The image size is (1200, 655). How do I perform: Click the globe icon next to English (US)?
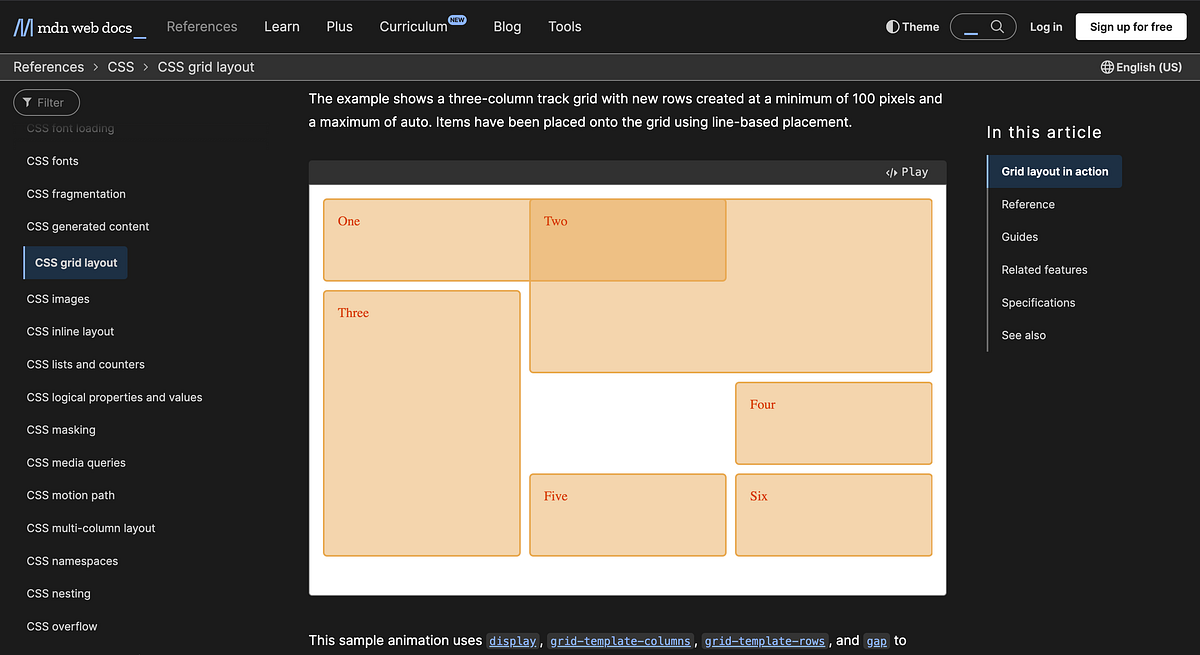pos(1108,67)
